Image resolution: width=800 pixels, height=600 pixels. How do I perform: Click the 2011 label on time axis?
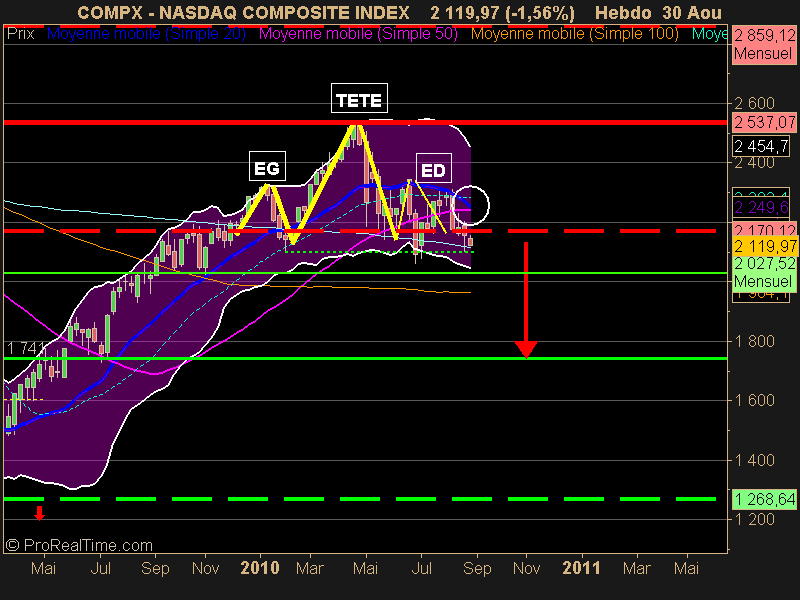coord(582,568)
